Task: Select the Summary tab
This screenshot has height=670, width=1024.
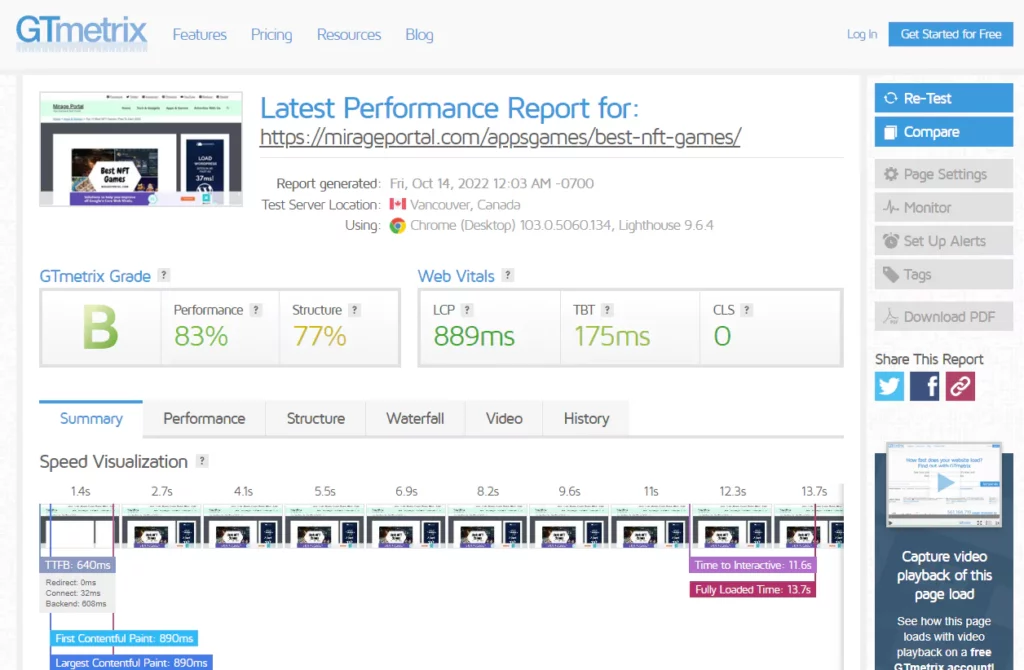Action: 91,419
